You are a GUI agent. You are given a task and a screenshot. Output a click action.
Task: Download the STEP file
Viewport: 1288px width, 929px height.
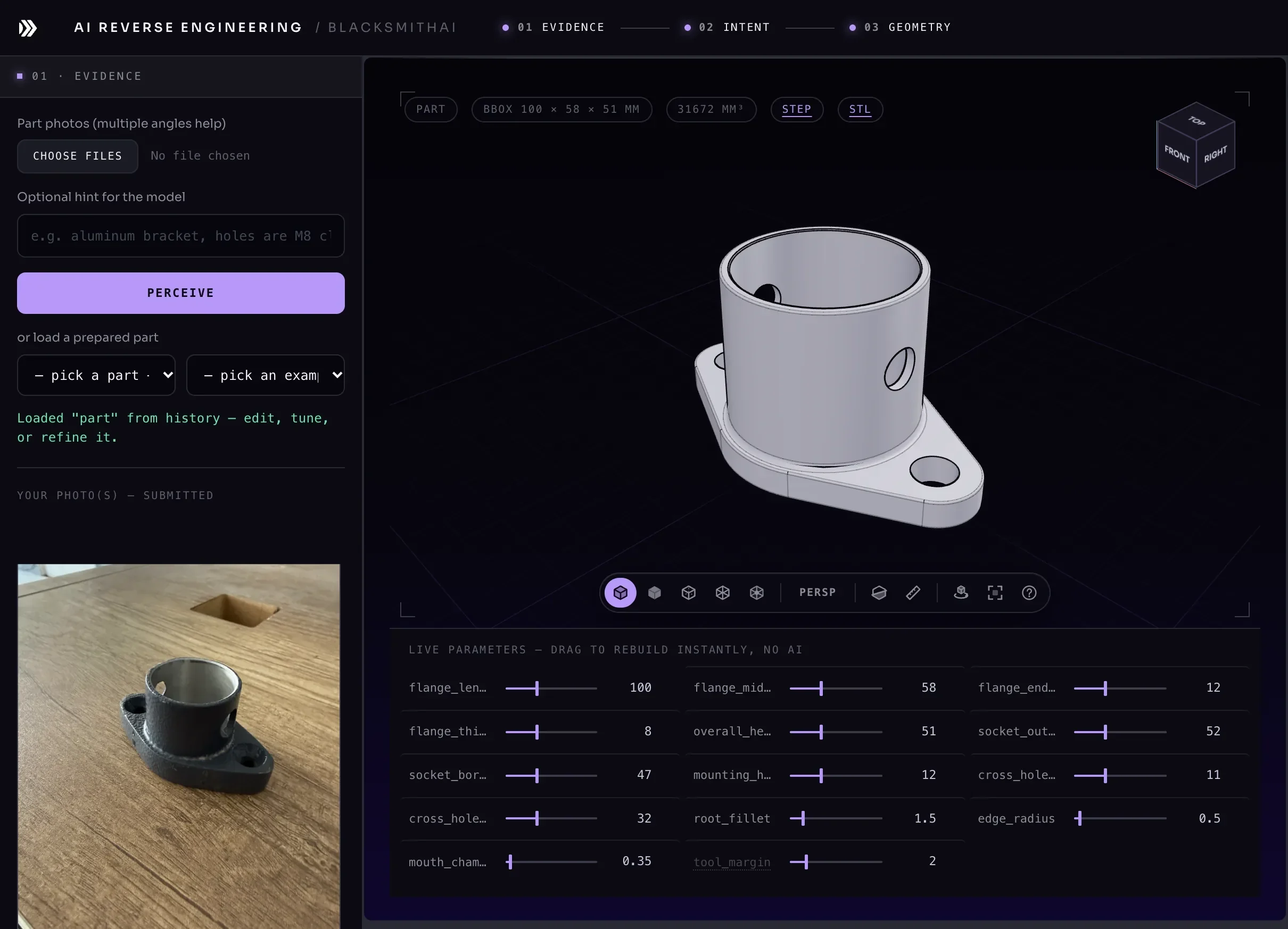coord(796,109)
